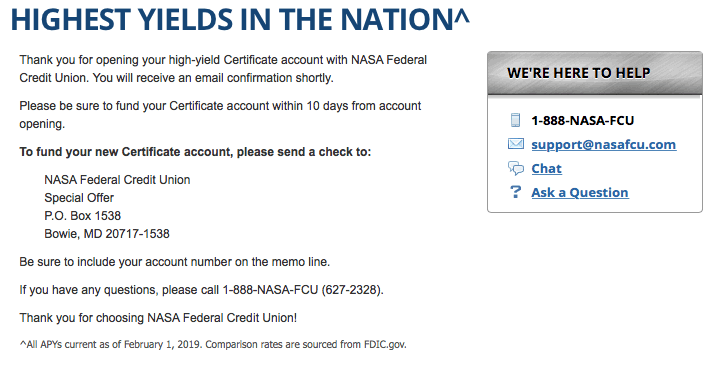Click the Special Offer address line
Viewport: 711px width, 365px height.
[x=79, y=198]
